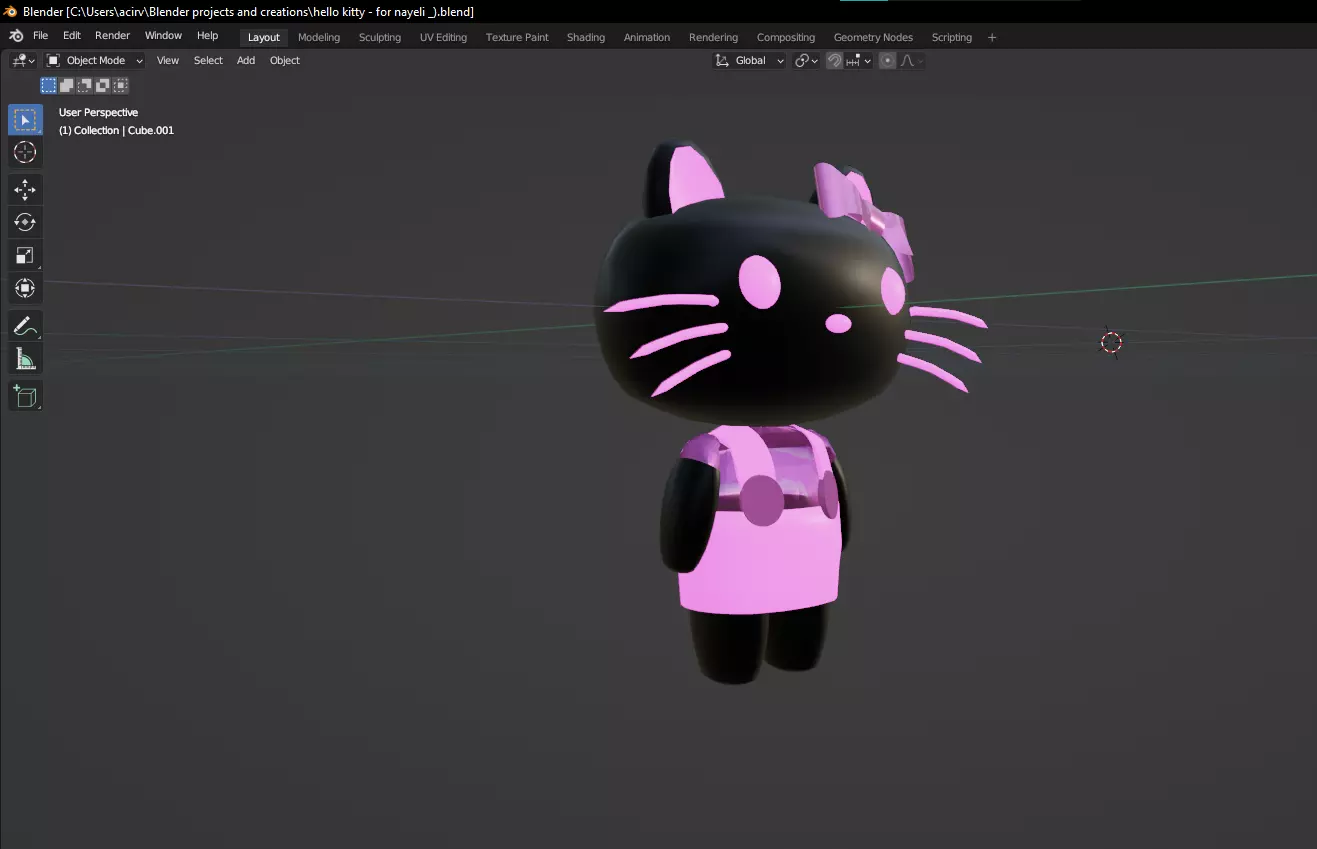Switch to the UV Editing workspace tab
The width and height of the screenshot is (1317, 849).
point(443,38)
